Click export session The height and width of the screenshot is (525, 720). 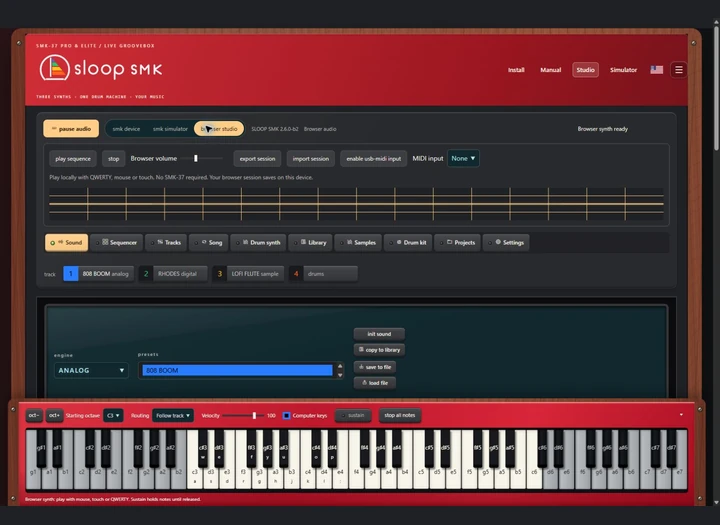[x=257, y=158]
